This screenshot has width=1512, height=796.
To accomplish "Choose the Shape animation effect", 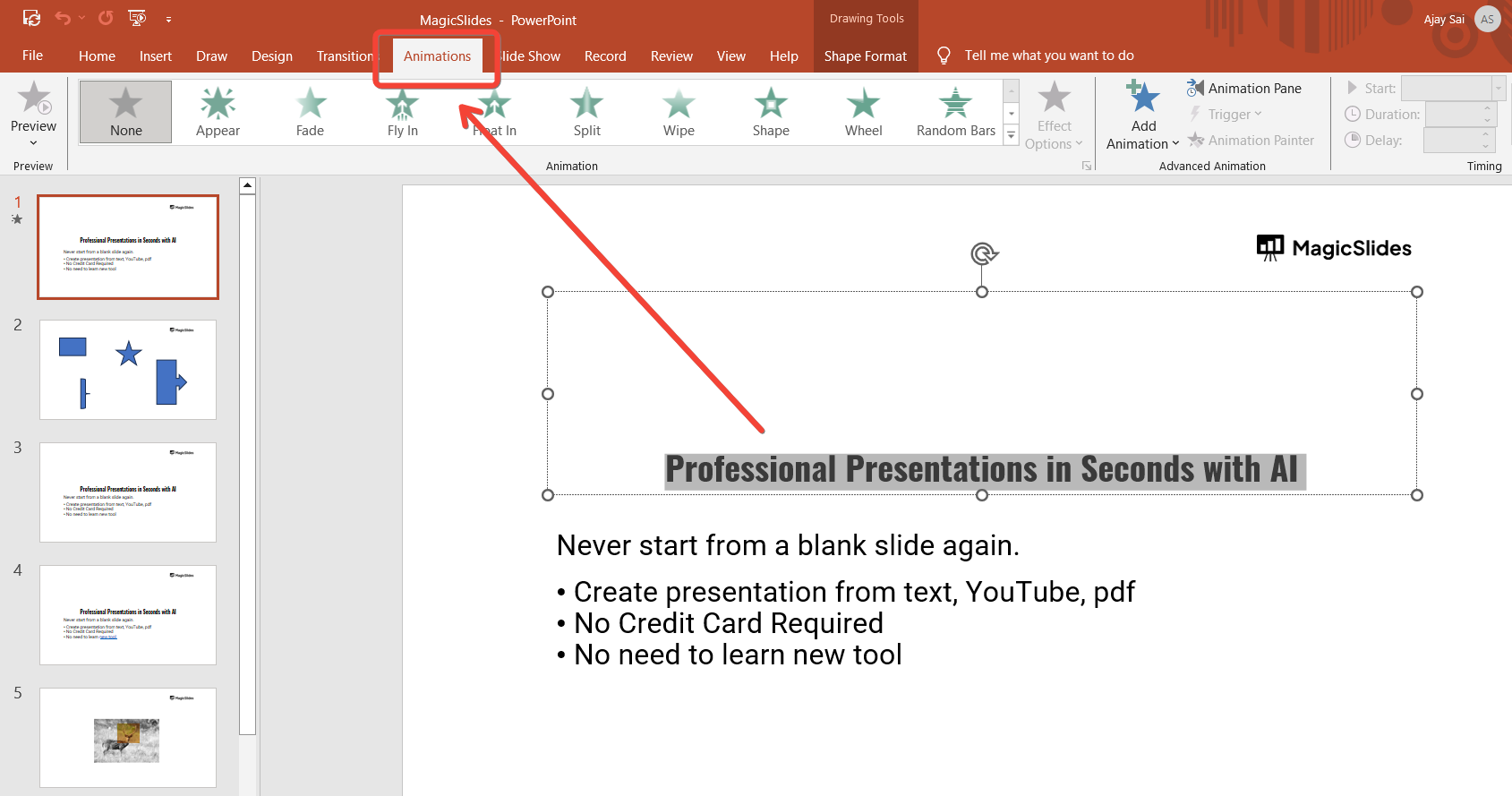I will tap(771, 112).
